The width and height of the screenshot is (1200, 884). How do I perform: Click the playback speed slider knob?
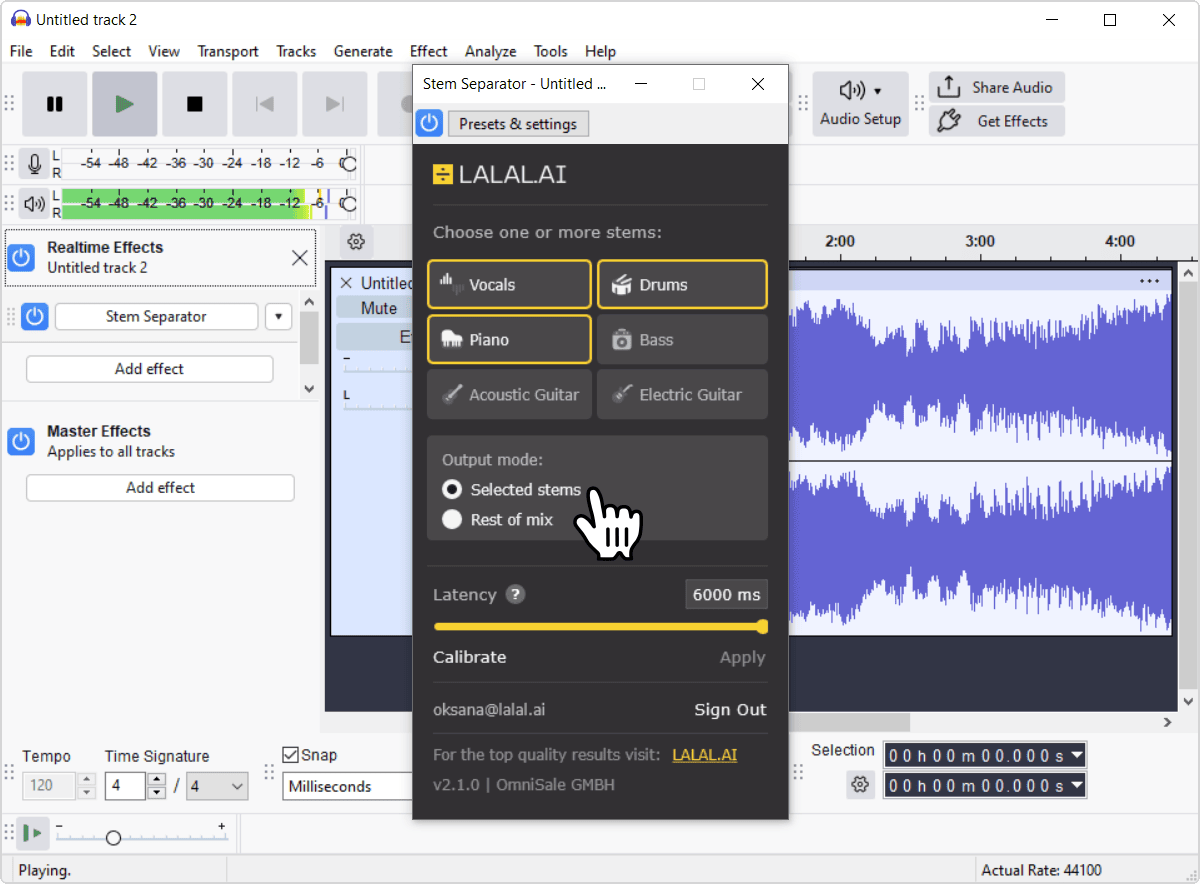(113, 838)
